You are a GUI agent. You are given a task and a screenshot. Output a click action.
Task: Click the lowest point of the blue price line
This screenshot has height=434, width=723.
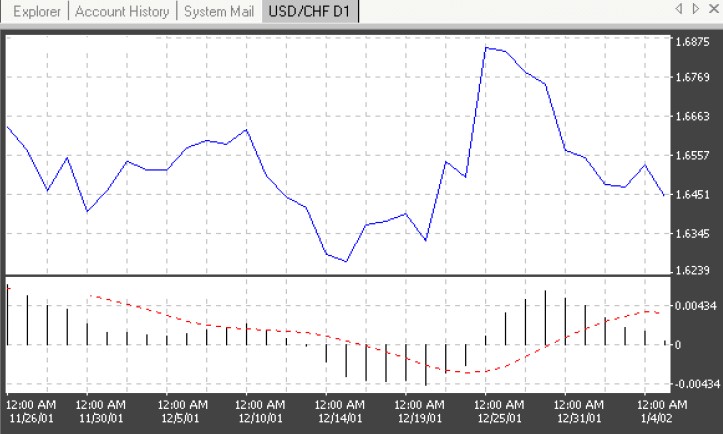tap(346, 261)
